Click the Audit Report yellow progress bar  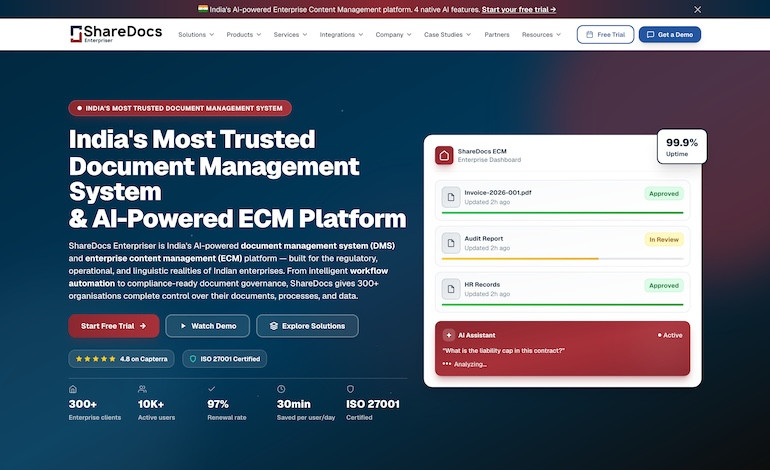point(520,258)
